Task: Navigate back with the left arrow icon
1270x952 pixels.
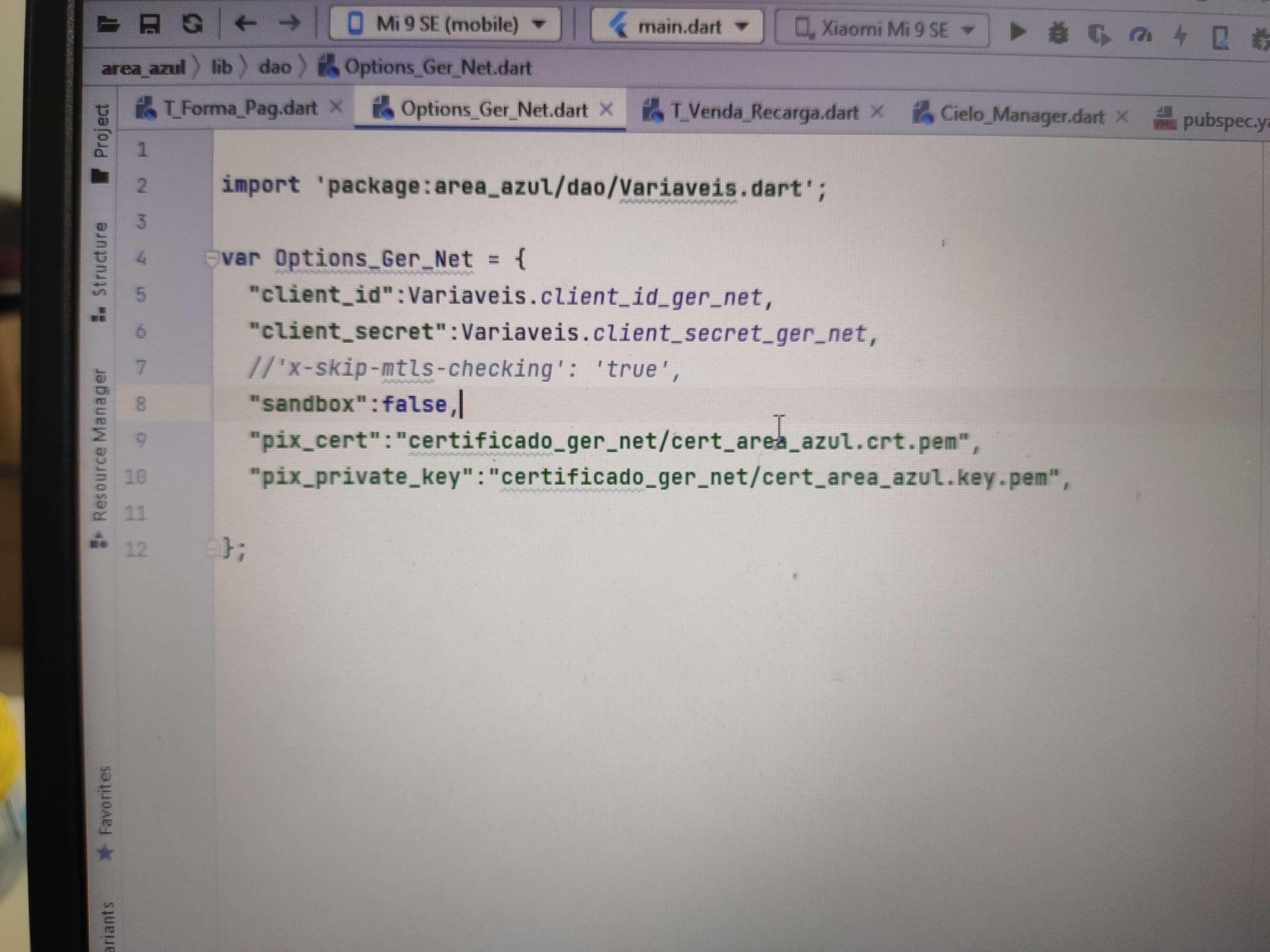Action: point(246,23)
